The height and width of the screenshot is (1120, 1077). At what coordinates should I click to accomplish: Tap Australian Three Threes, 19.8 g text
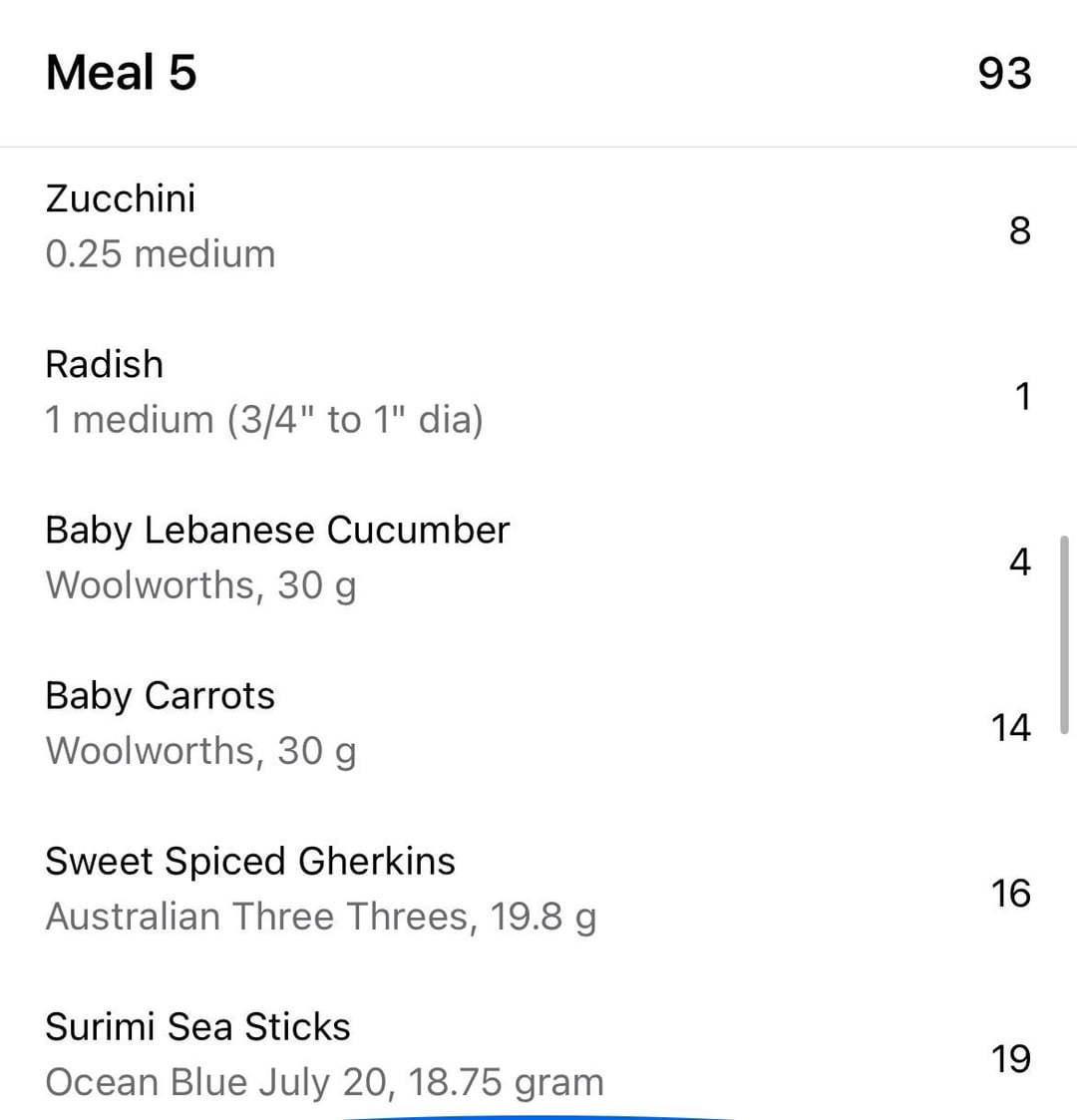click(x=321, y=917)
